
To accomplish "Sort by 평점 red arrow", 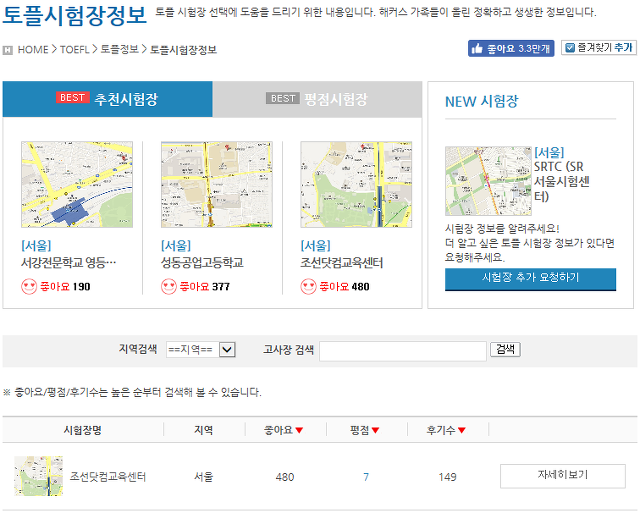I will pos(376,430).
